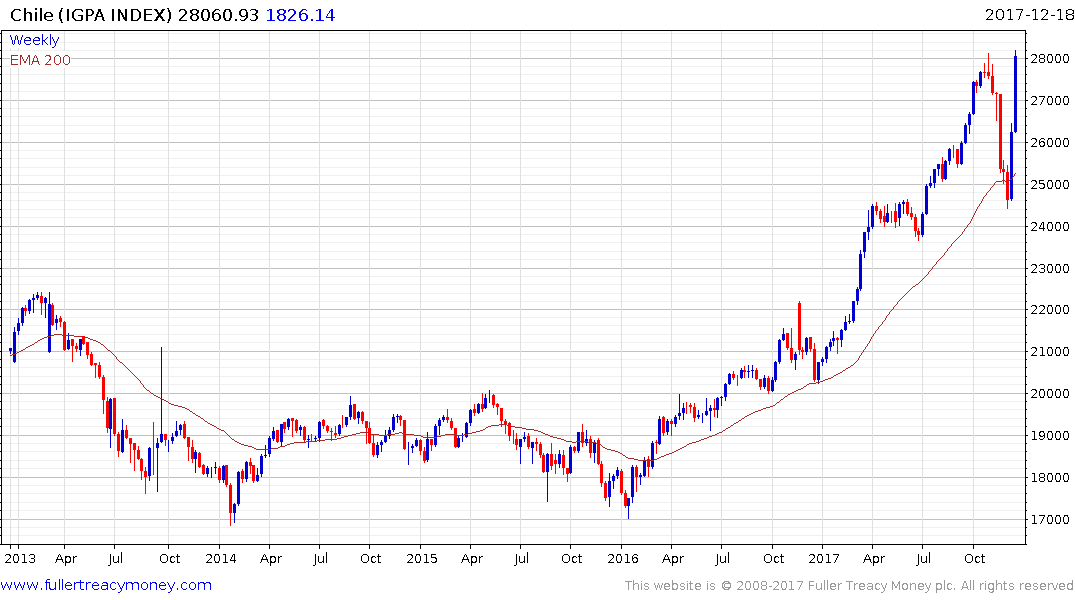Click the red spike candle near 22000 in late 2016
The image size is (1075, 600).
799,328
